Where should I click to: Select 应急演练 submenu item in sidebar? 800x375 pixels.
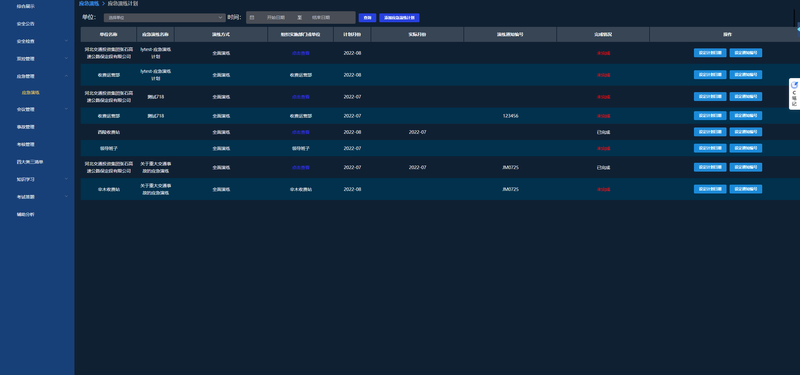[x=31, y=93]
